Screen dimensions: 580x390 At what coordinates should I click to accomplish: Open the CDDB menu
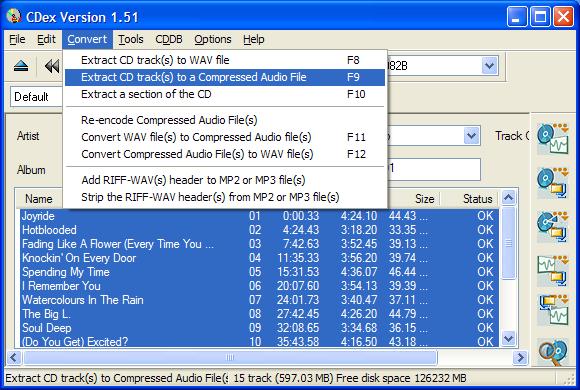click(x=169, y=39)
